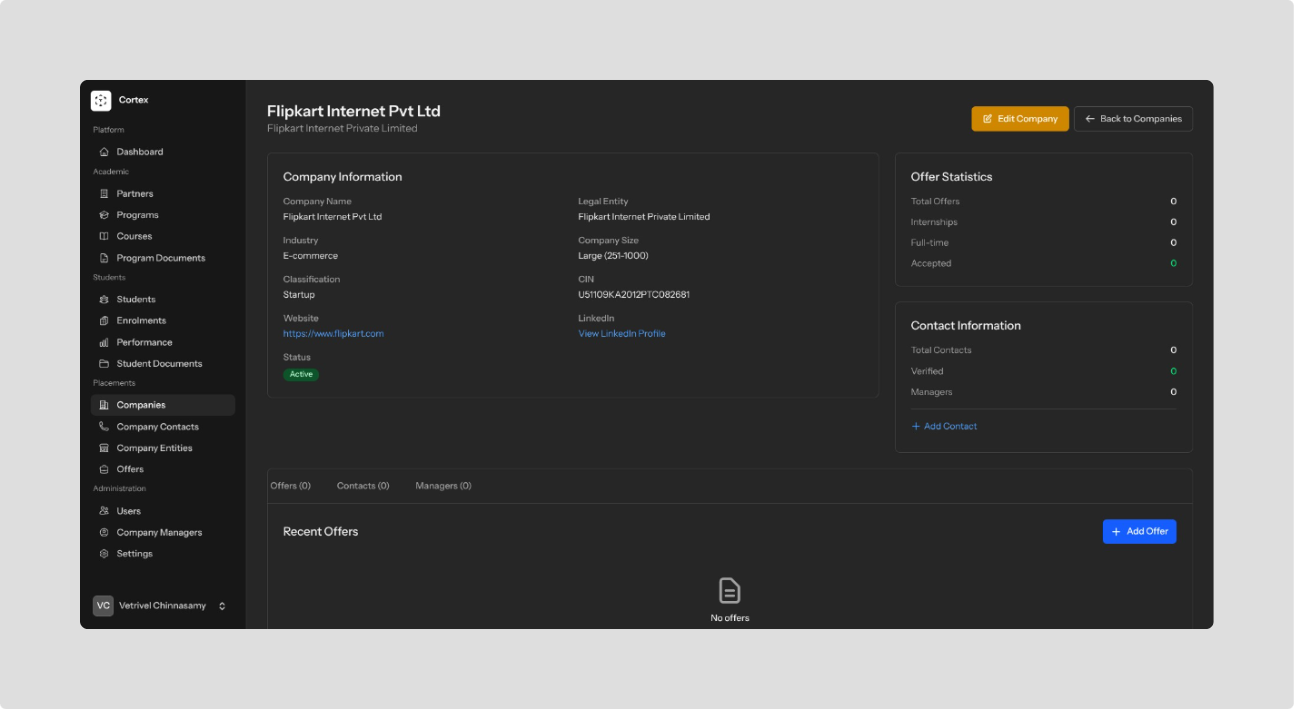
Task: Click the Company Contacts phone icon
Action: [x=104, y=427]
